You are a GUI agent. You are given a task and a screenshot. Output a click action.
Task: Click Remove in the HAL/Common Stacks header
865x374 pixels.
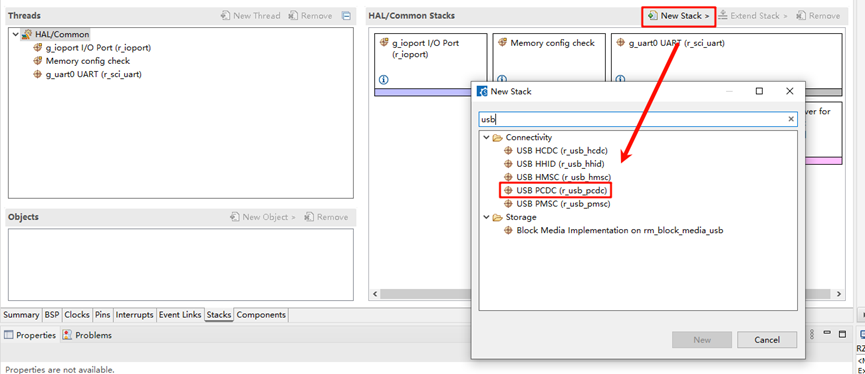(818, 16)
